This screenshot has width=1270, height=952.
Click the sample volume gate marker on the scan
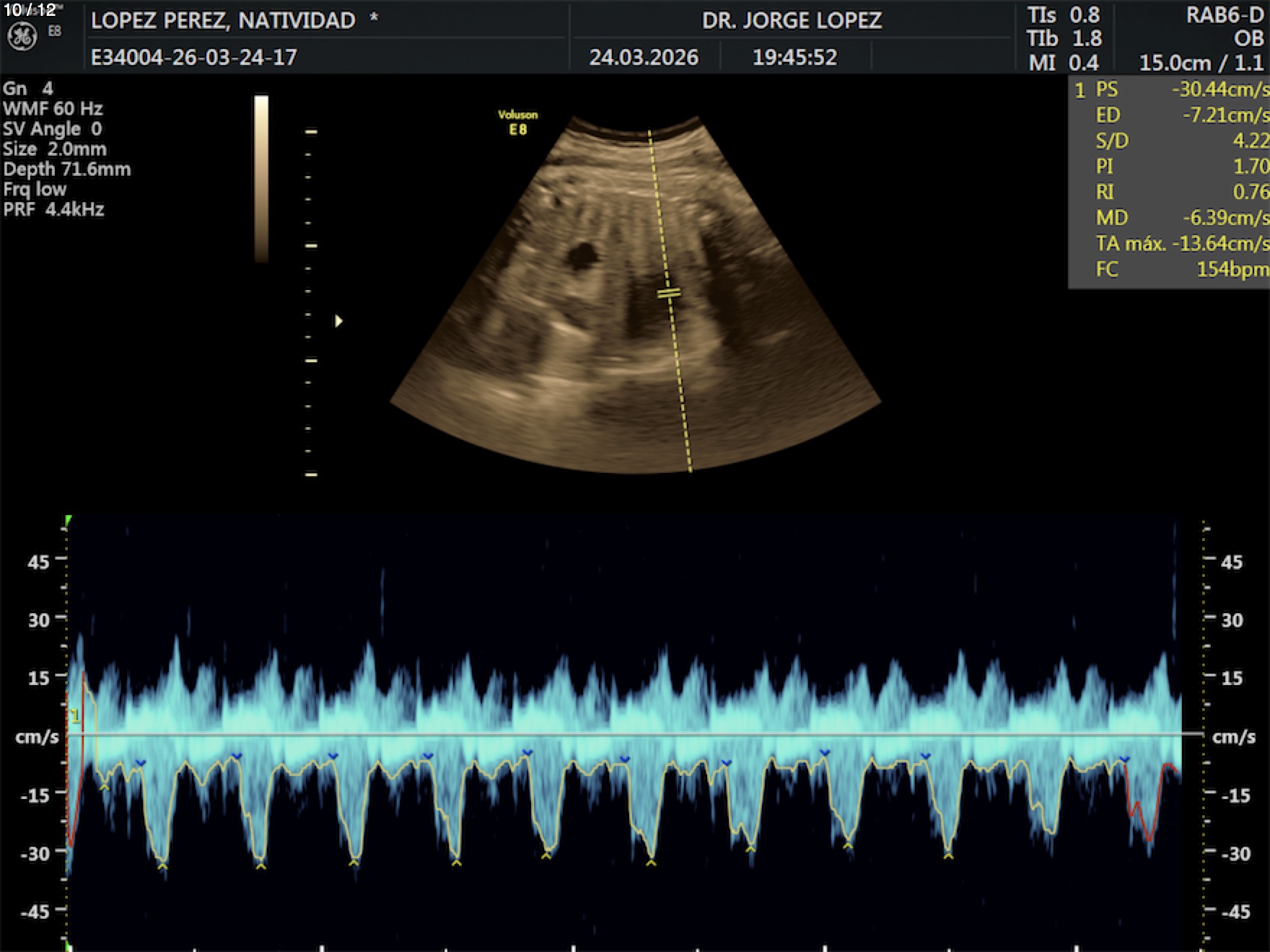click(669, 294)
